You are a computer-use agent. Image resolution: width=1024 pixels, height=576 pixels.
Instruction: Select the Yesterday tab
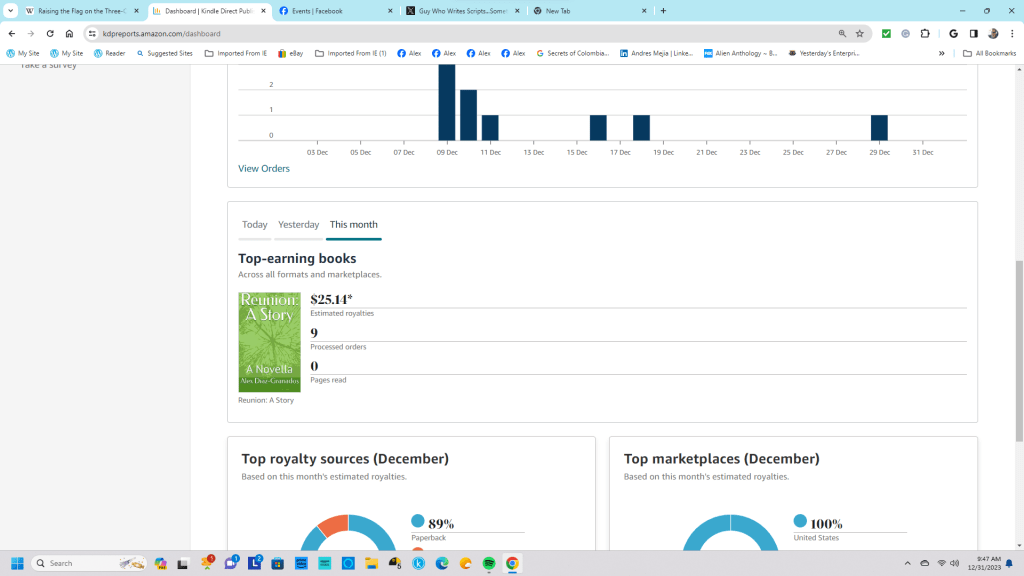tap(298, 225)
